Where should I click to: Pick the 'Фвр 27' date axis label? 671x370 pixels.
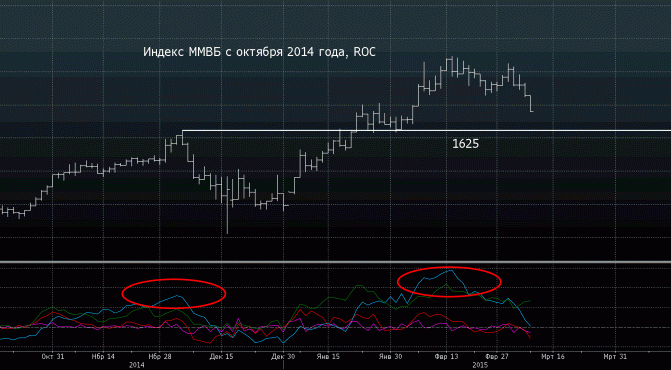click(x=497, y=356)
